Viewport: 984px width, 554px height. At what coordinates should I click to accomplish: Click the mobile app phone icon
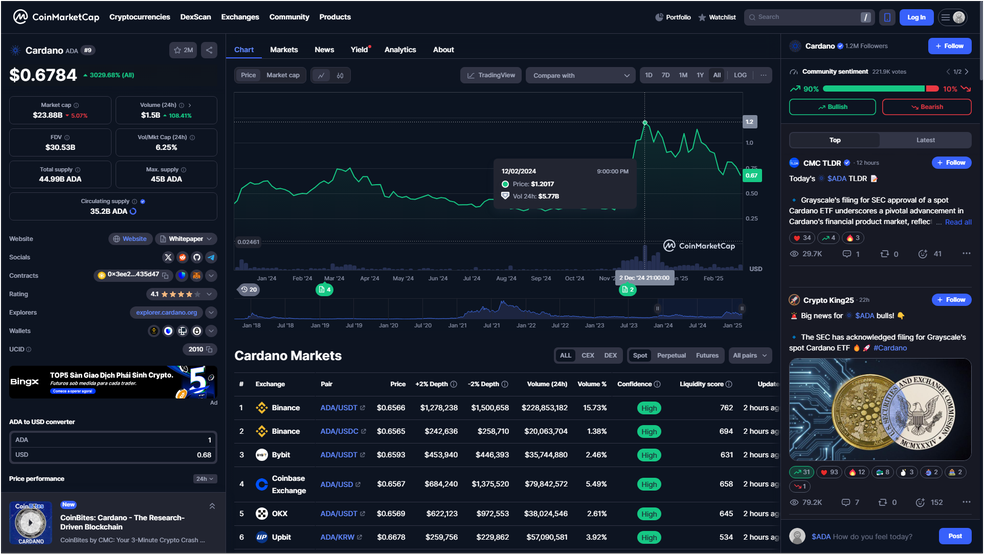pos(887,18)
